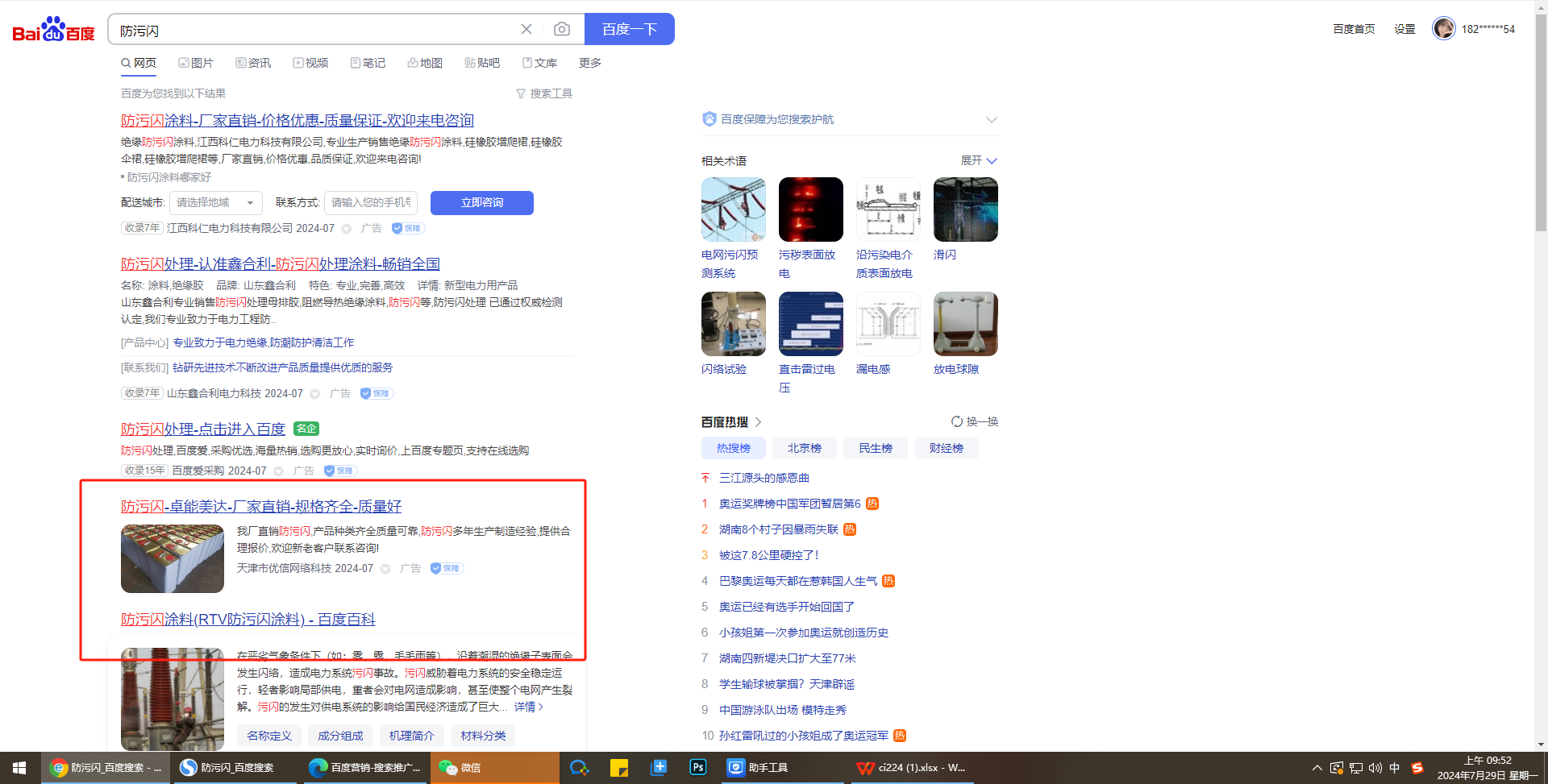Click the Baidu guarantee shield icon
The width and height of the screenshot is (1548, 784).
709,119
